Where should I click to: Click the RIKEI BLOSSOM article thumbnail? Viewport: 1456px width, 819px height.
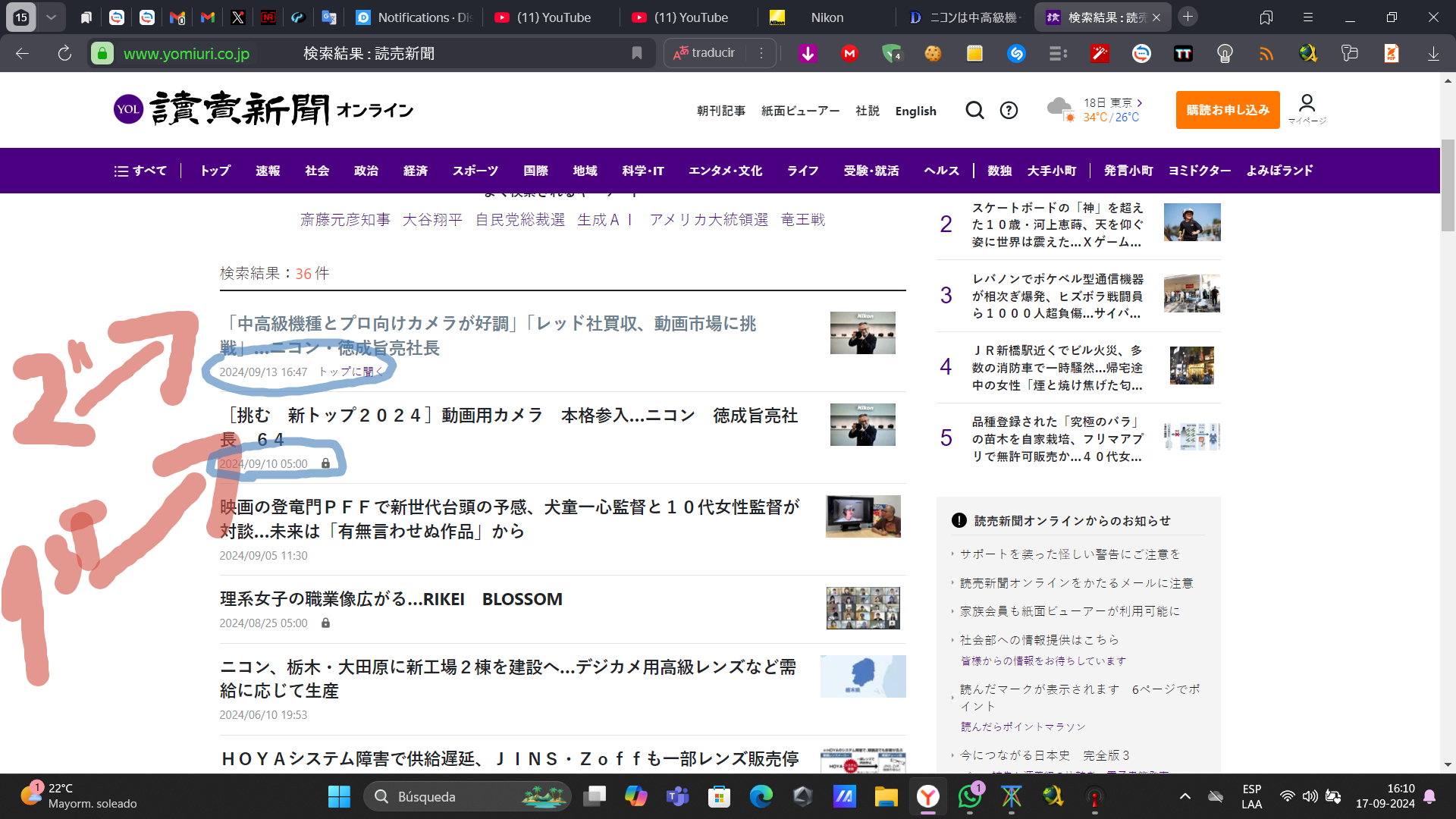tap(863, 608)
